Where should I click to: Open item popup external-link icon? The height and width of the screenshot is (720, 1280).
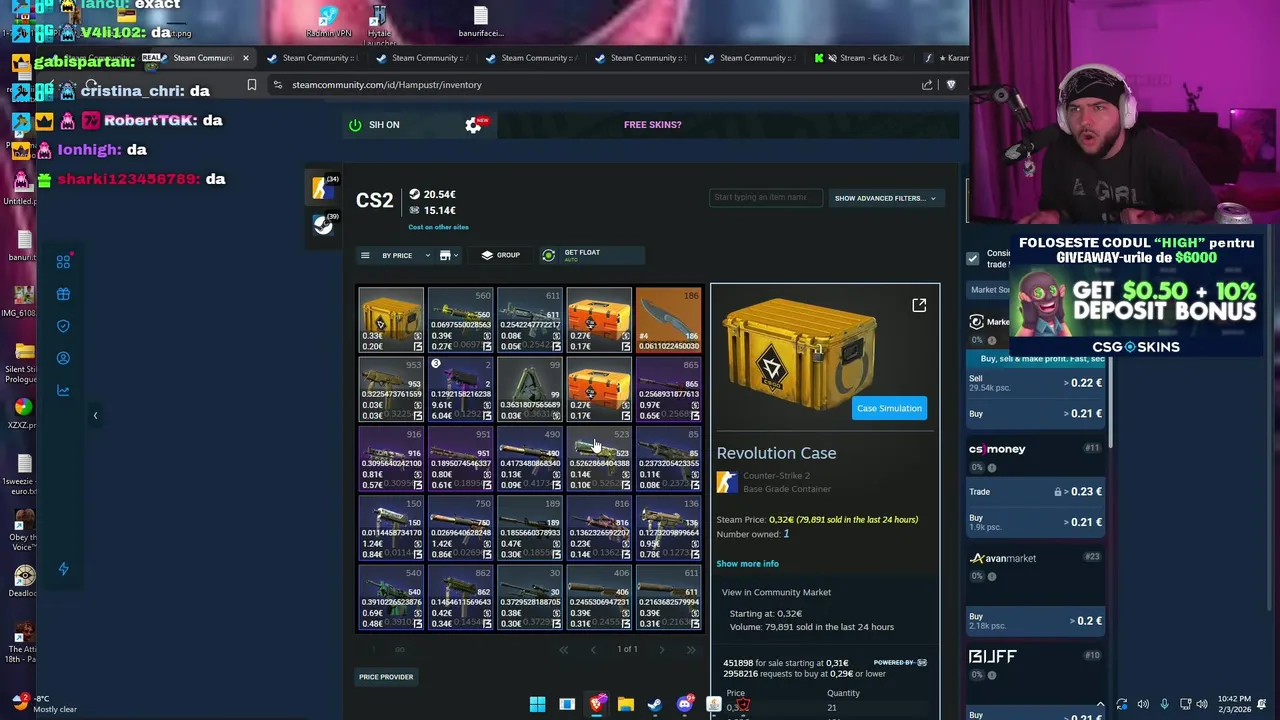919,305
